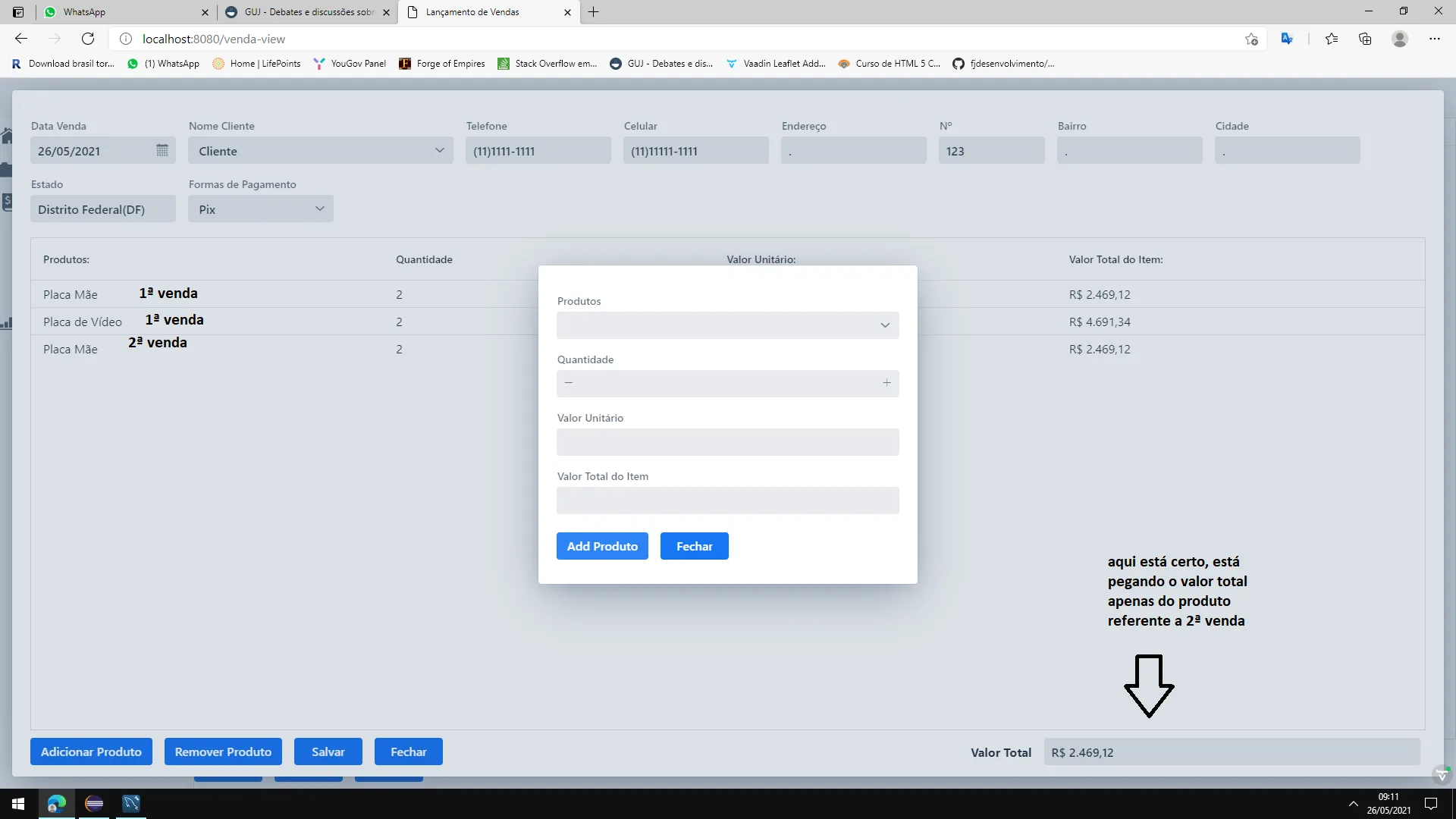The image size is (1456, 819).
Task: Open the Formas de Pagamento dropdown
Action: coord(319,209)
